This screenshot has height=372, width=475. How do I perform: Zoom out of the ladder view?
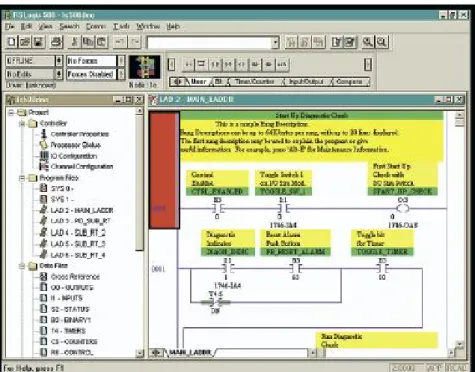point(382,42)
